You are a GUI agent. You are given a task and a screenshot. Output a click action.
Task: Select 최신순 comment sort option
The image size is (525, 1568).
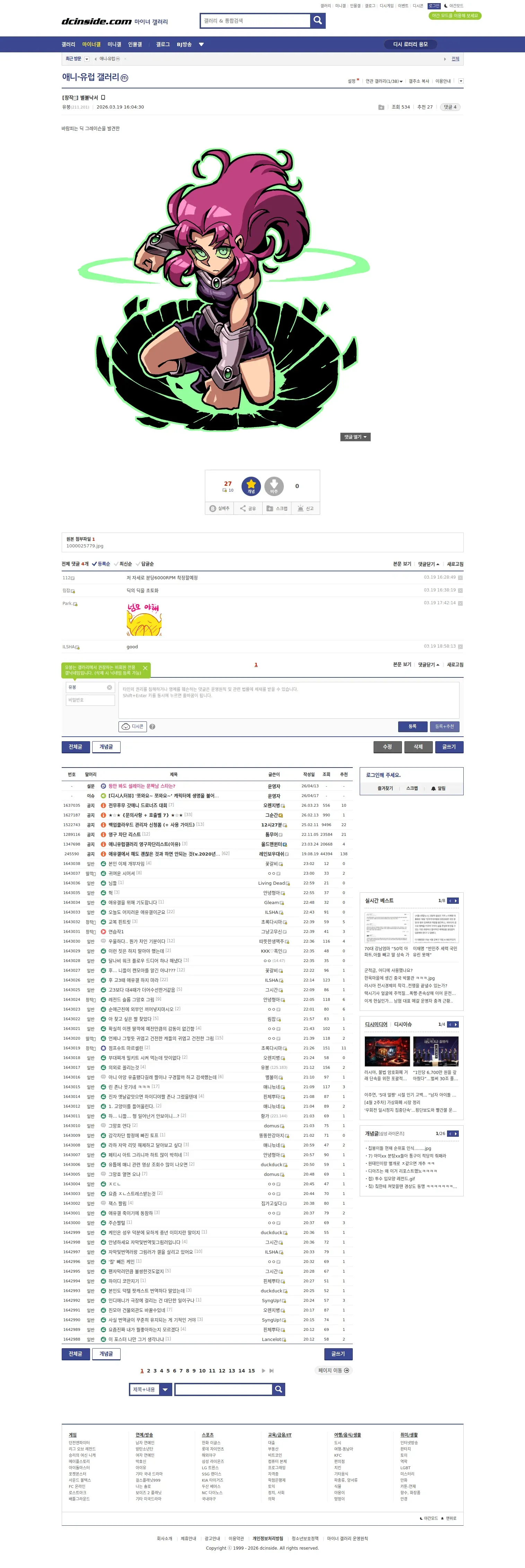coord(123,564)
